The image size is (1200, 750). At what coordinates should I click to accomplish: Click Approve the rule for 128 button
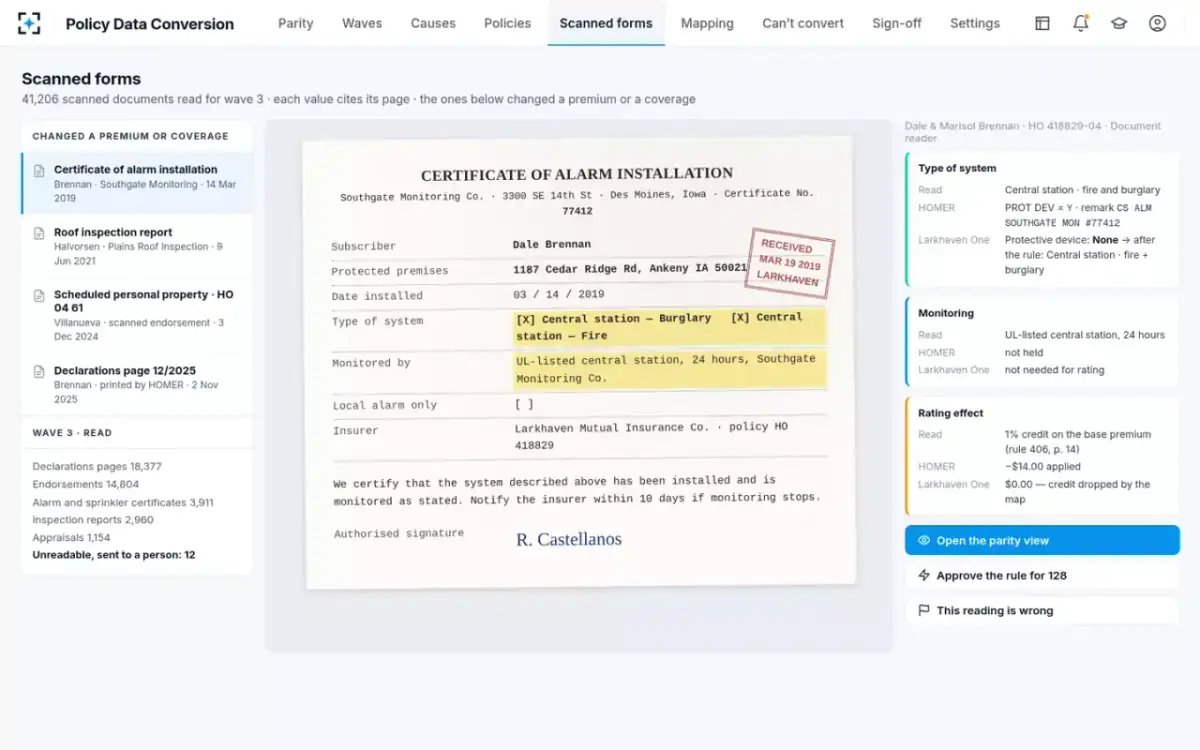tap(1042, 575)
